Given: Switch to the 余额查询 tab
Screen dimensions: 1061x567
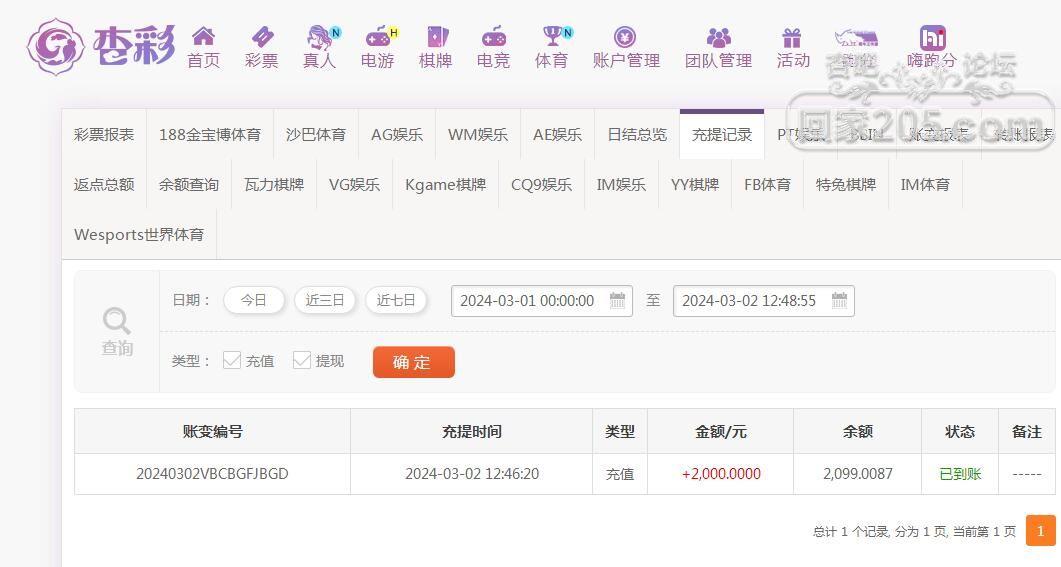Looking at the screenshot, I should (x=189, y=185).
